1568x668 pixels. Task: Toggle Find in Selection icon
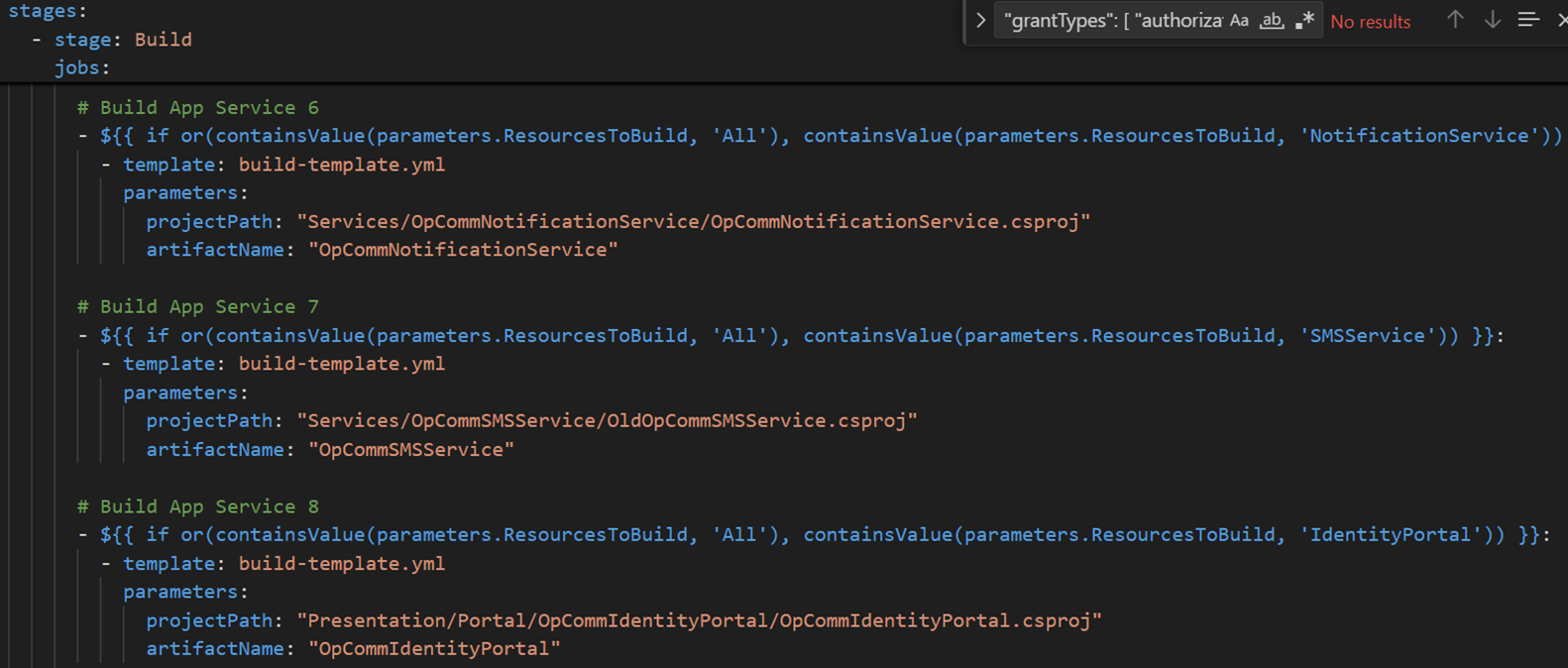[1528, 20]
